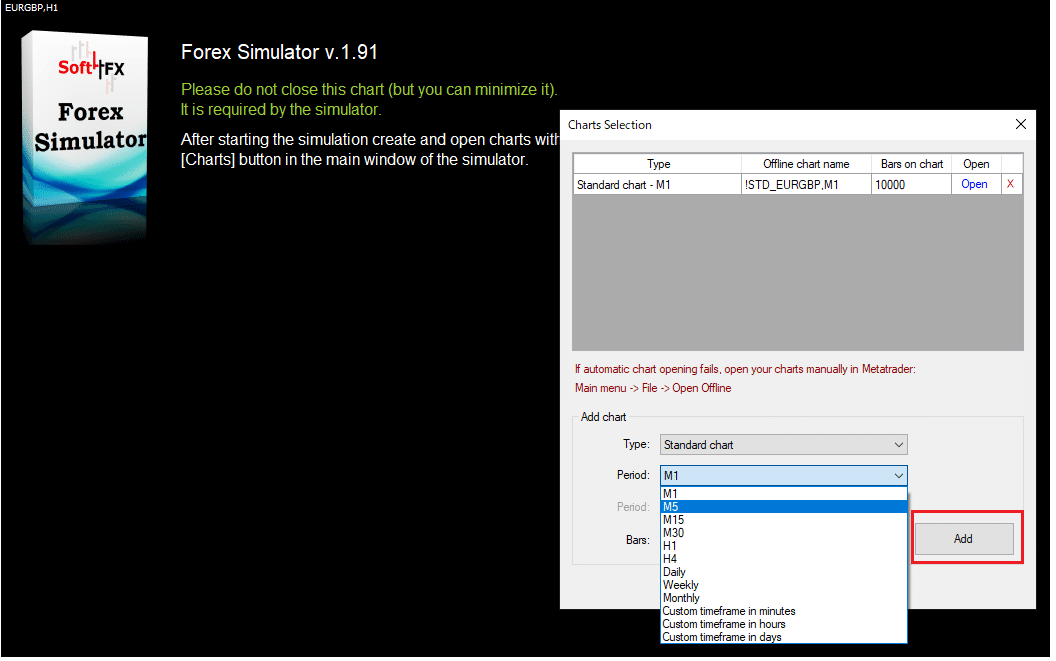Choose Custom timeframe in days
The height and width of the screenshot is (661, 1056).
point(783,637)
